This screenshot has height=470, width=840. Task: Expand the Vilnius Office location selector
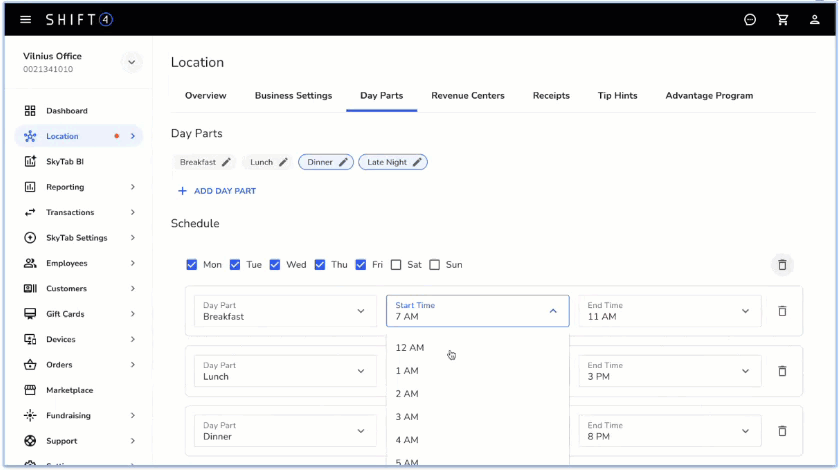click(x=132, y=62)
